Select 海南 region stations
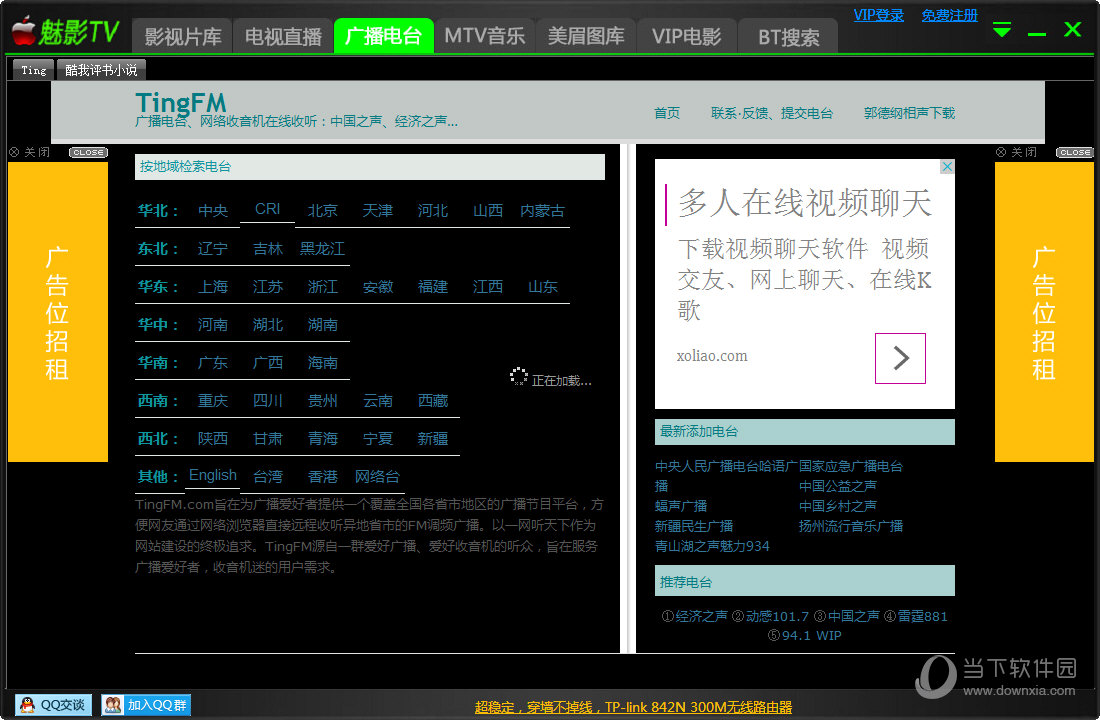 point(323,362)
